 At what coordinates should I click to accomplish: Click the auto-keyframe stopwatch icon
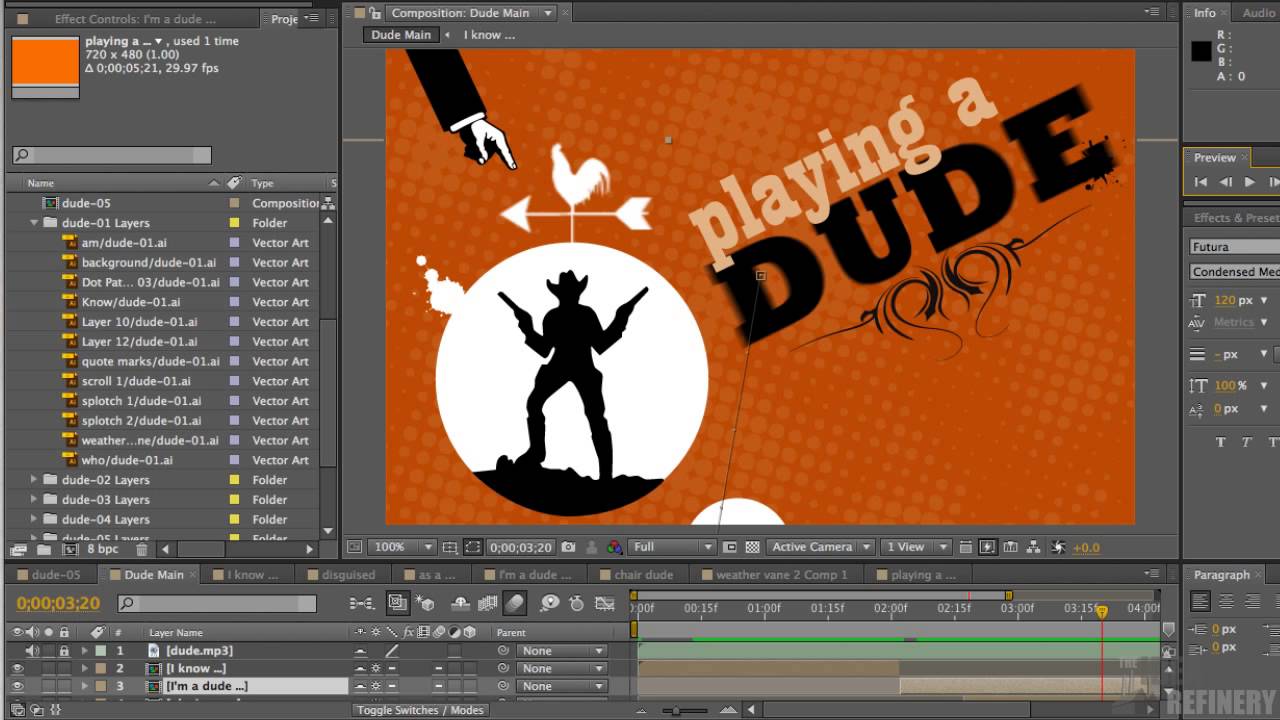(577, 603)
